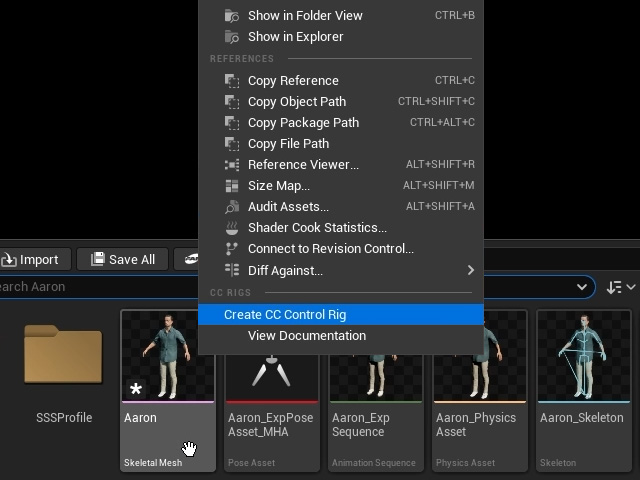The image size is (640, 480).
Task: Expand the Diff Against submenu arrow
Action: [471, 270]
